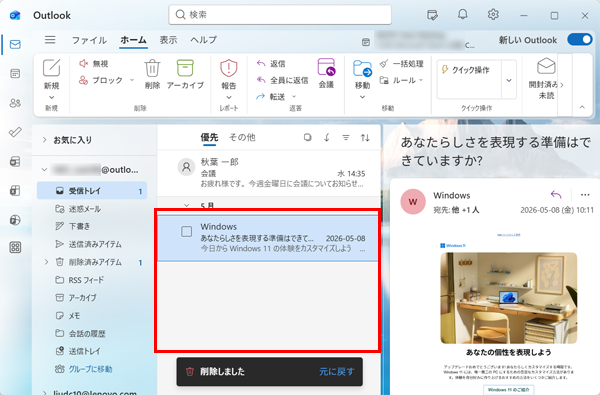Image resolution: width=600 pixels, height=395 pixels.
Task: Expand the クイック操作 gallery dropdown
Action: 509,80
